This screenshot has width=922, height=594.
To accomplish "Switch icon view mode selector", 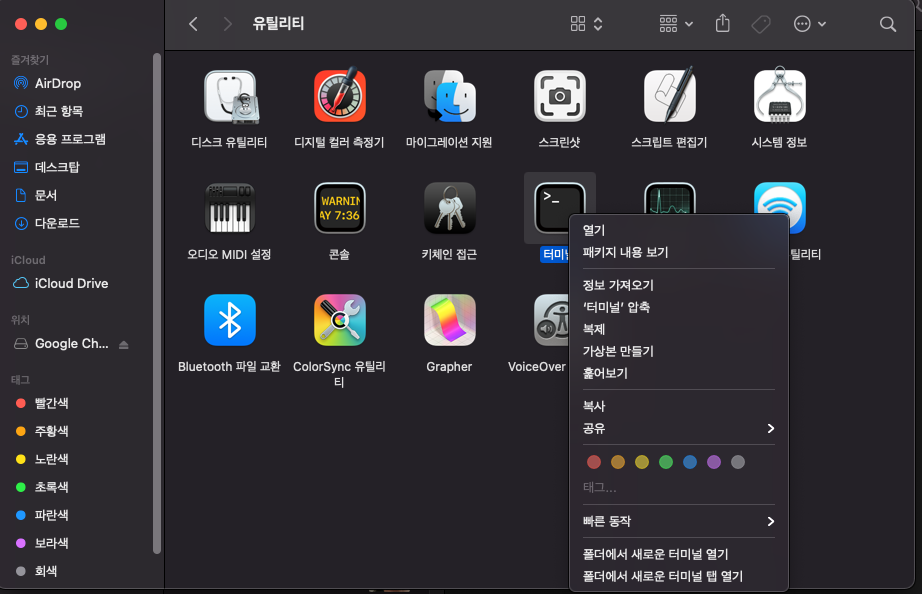I will pos(587,24).
